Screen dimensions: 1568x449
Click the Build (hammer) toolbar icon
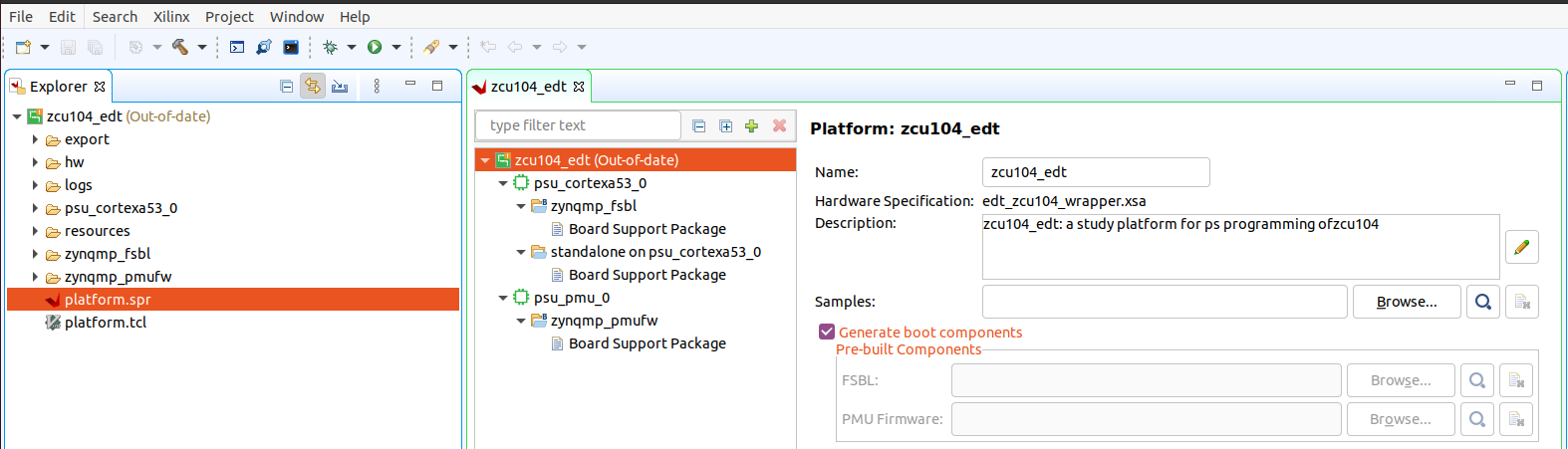click(x=180, y=47)
